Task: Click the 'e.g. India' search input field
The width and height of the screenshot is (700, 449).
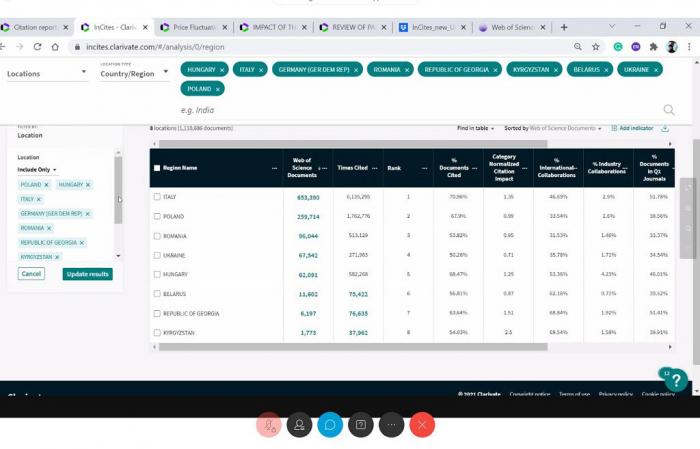Action: 400,110
